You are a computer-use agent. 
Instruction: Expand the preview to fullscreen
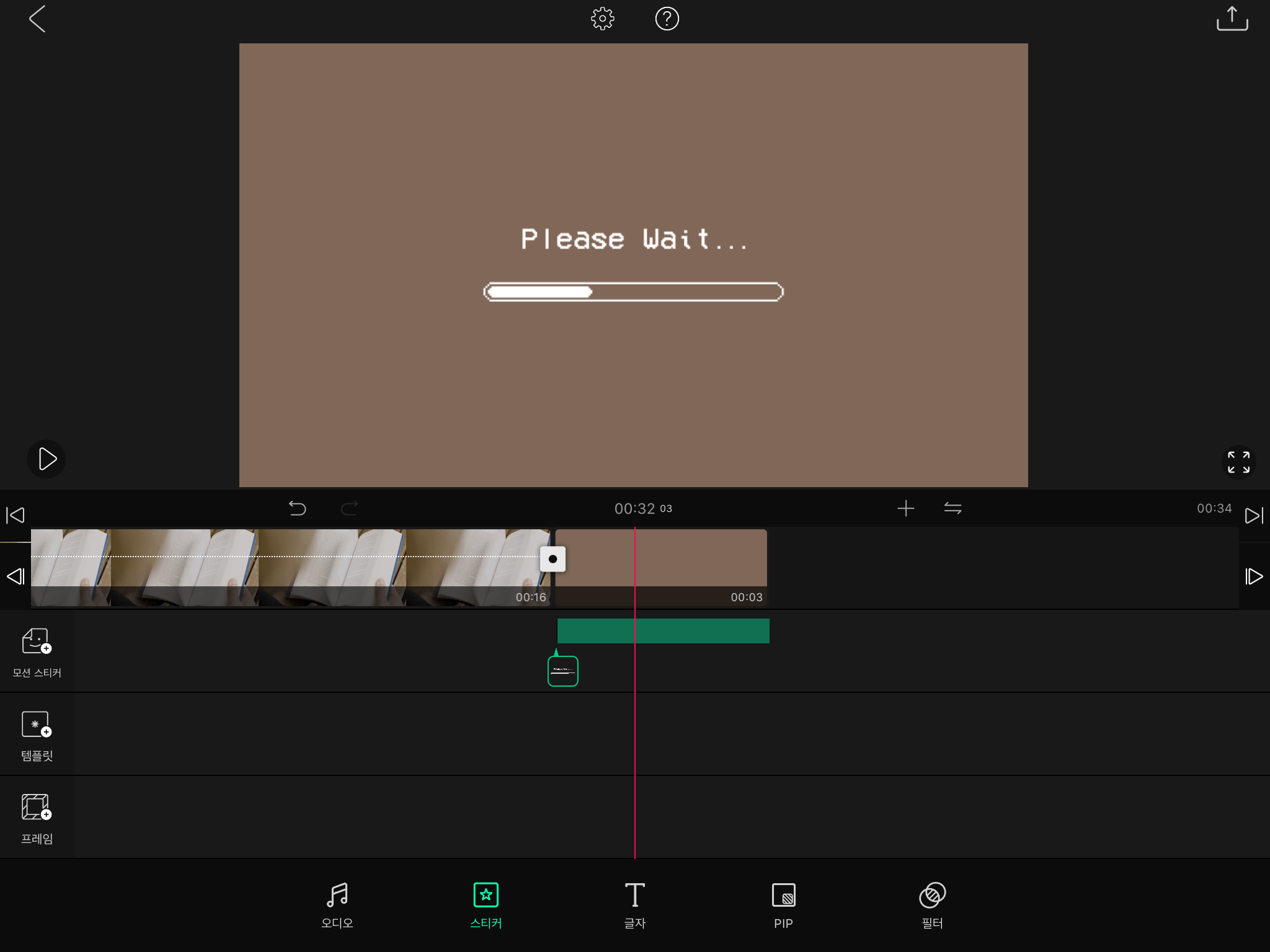click(1238, 462)
